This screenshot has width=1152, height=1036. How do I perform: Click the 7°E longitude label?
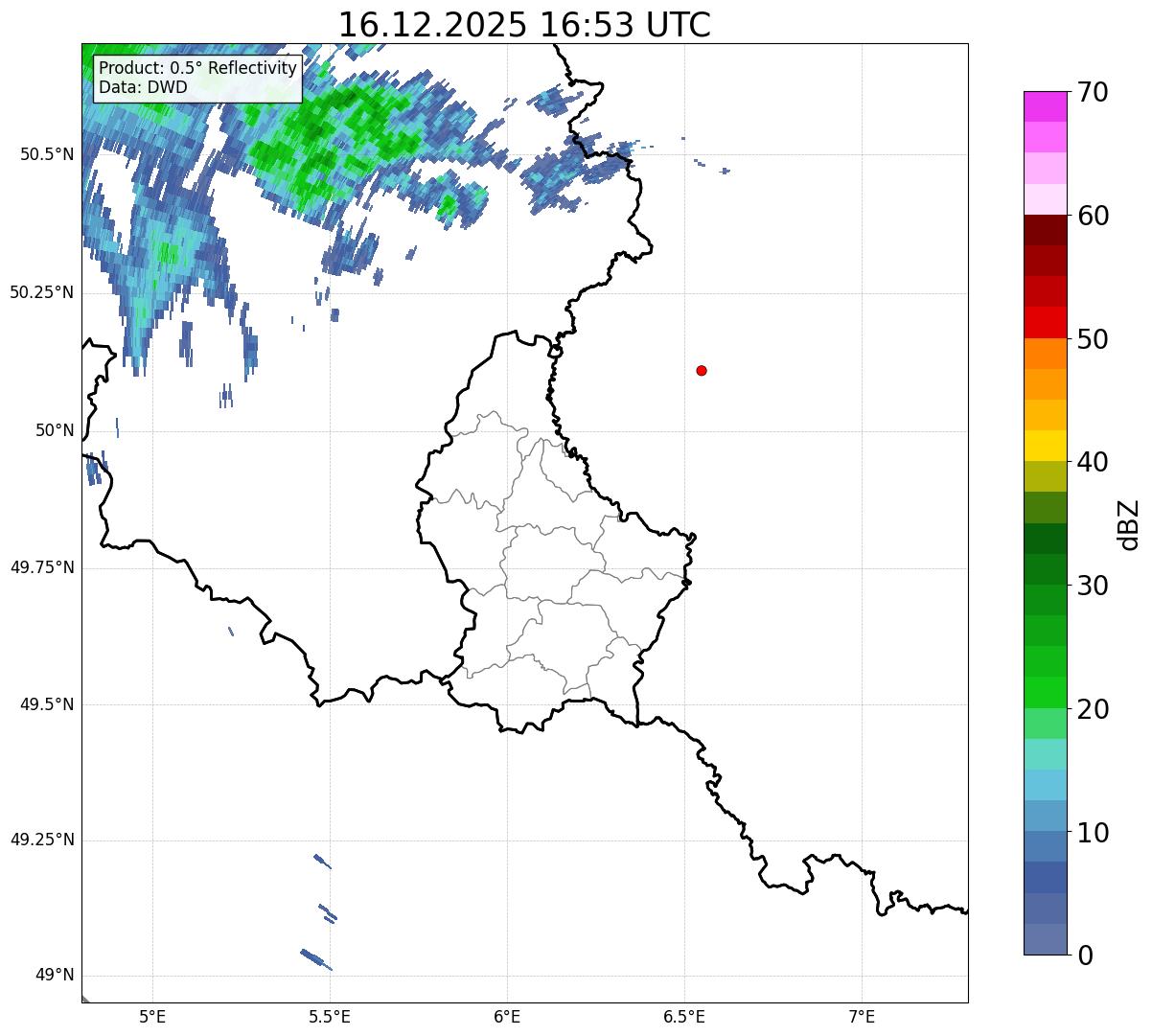[862, 1017]
